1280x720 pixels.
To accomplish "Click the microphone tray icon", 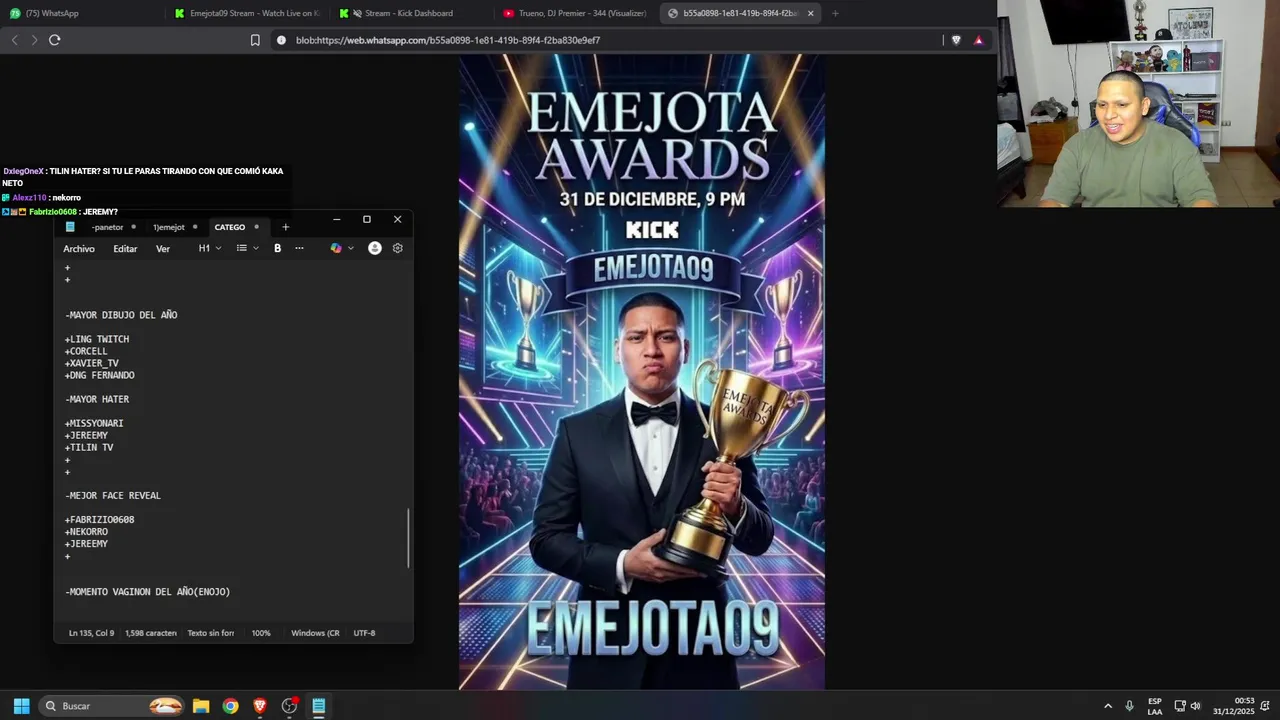I will [x=1129, y=706].
